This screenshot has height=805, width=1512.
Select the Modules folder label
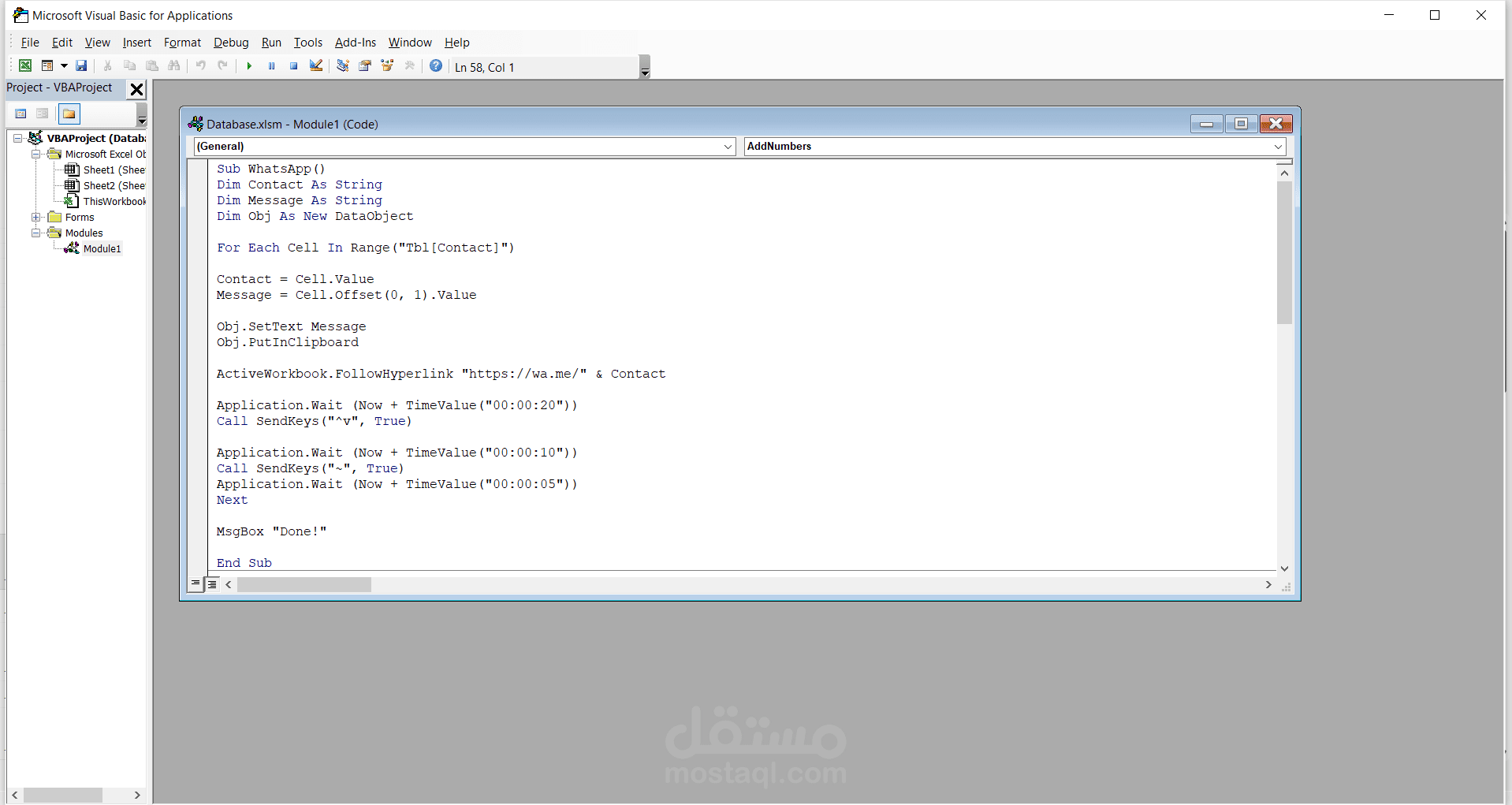[x=84, y=233]
